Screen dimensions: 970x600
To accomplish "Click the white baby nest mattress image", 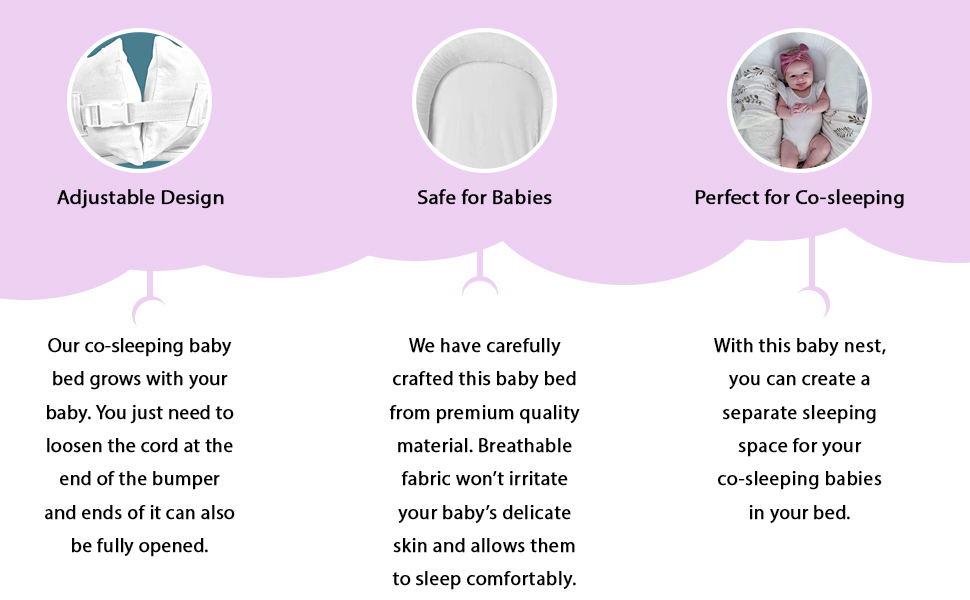I will click(484, 100).
